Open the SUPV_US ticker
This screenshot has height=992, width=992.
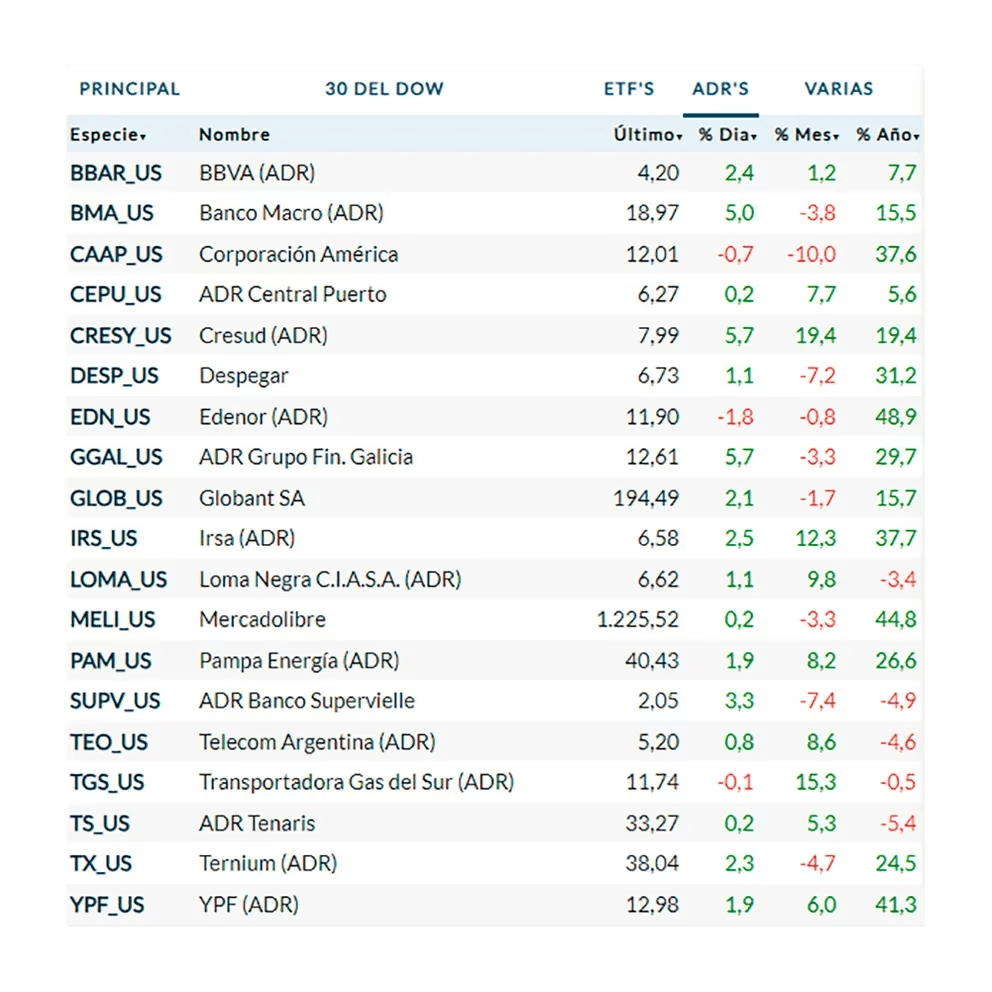[115, 701]
